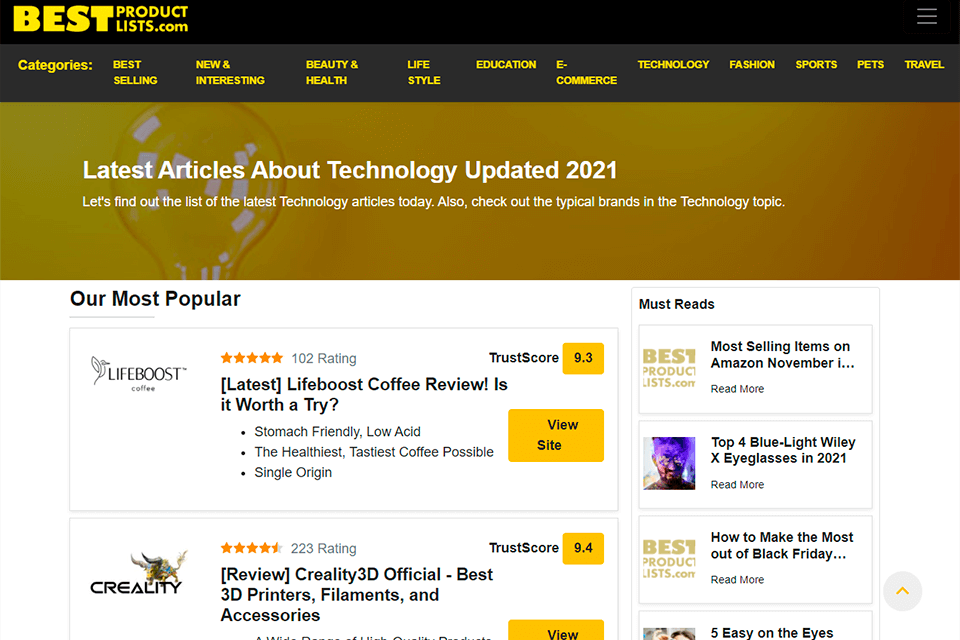Open 5 Easy on the Eyes article

[x=771, y=633]
